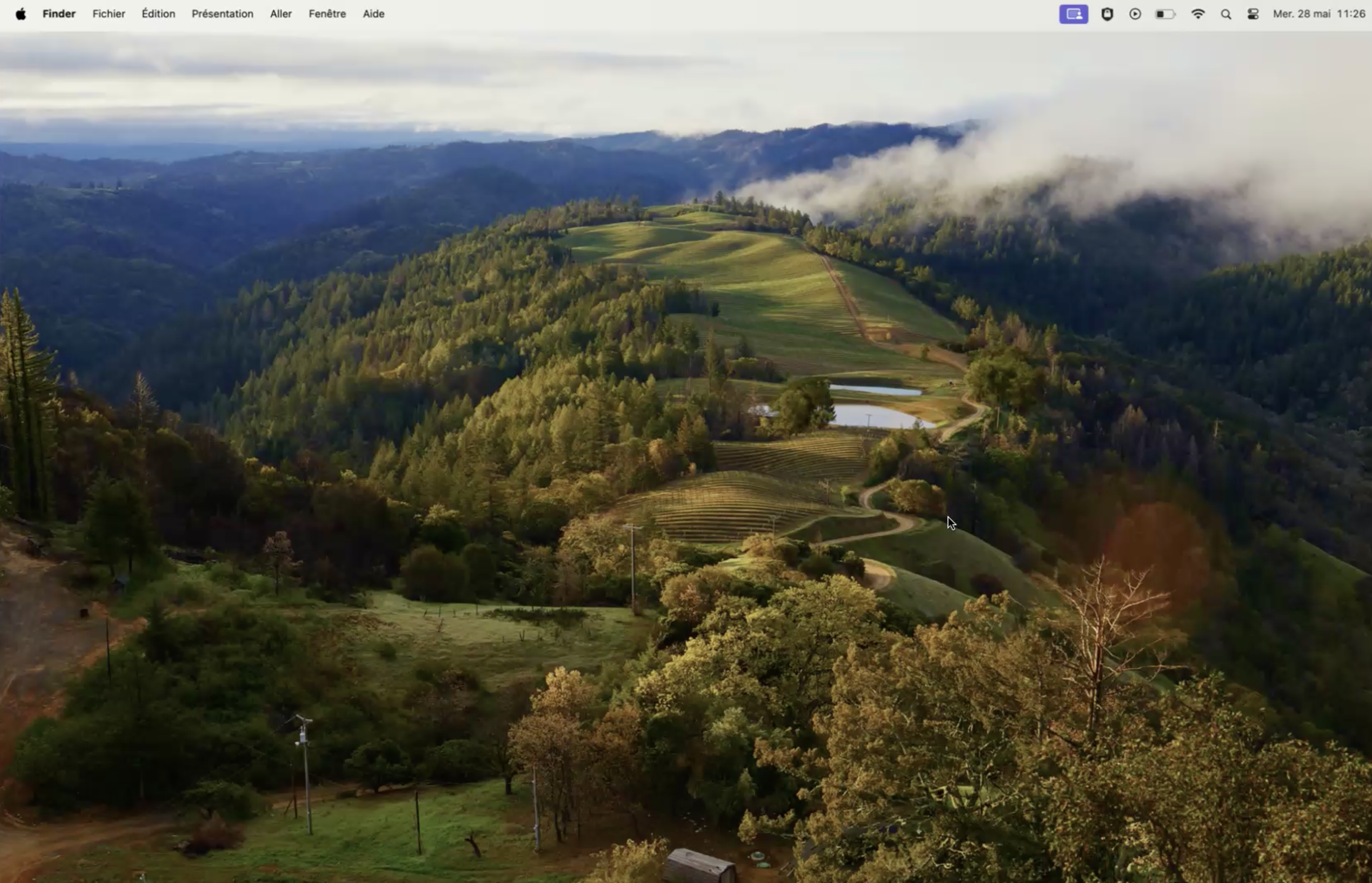The height and width of the screenshot is (883, 1372).
Task: Open the Fenêtre menu
Action: [327, 14]
